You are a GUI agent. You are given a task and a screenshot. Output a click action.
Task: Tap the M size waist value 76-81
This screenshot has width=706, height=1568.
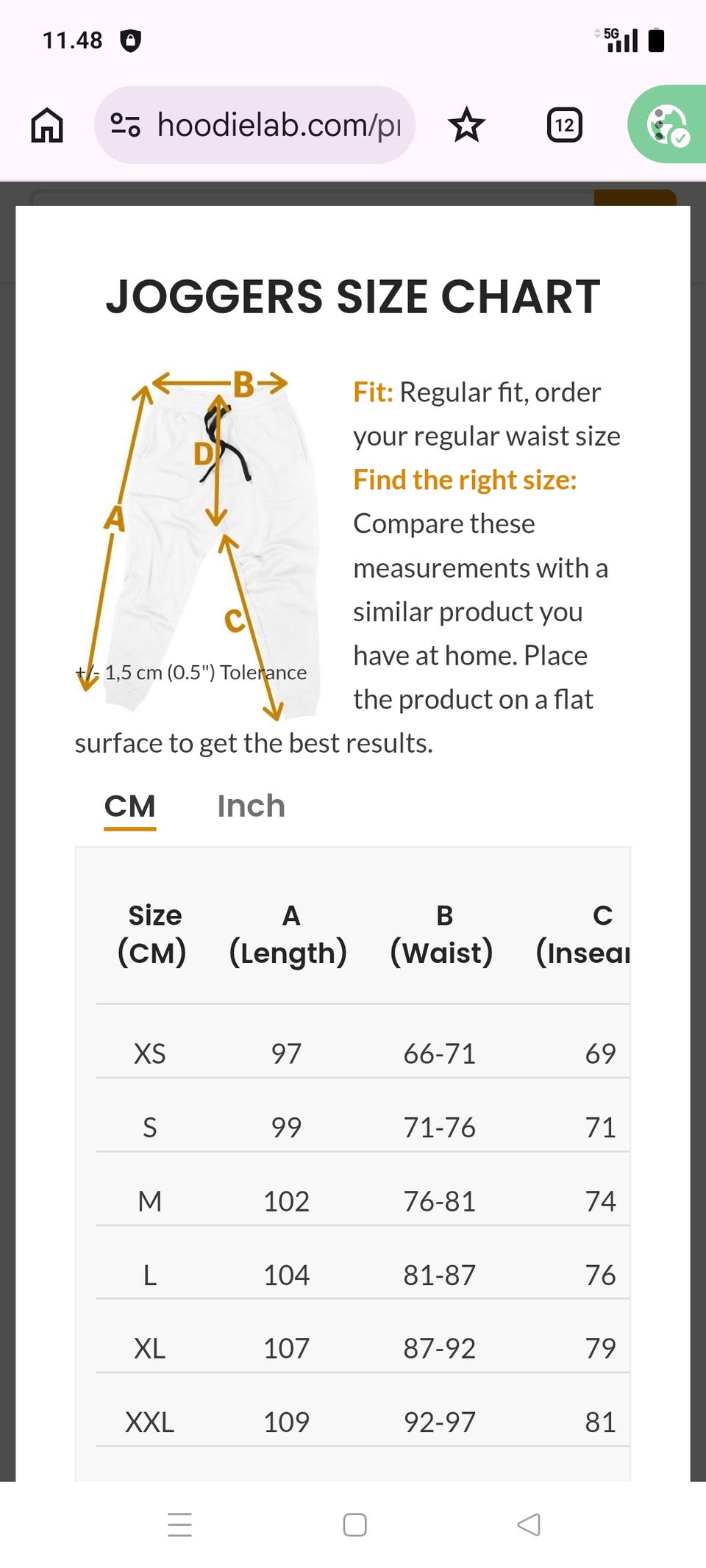click(x=440, y=1202)
